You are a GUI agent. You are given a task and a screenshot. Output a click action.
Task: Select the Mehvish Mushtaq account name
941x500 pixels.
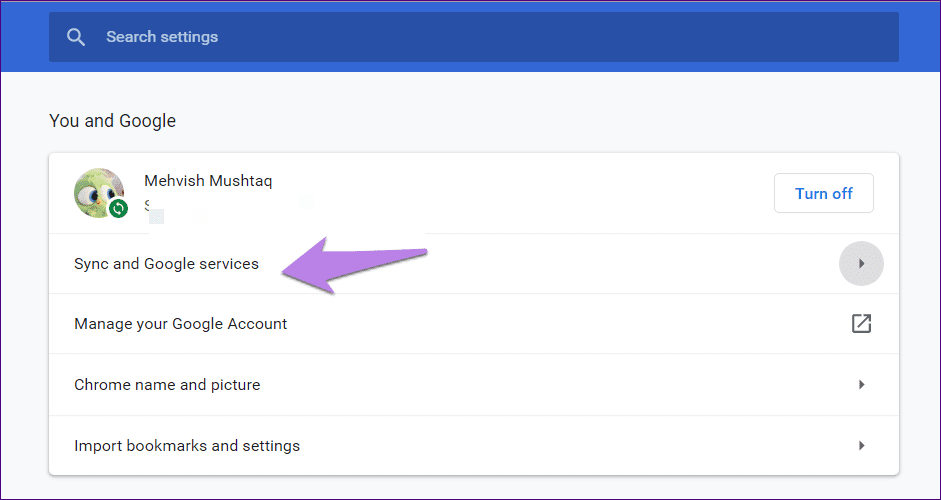pos(208,181)
